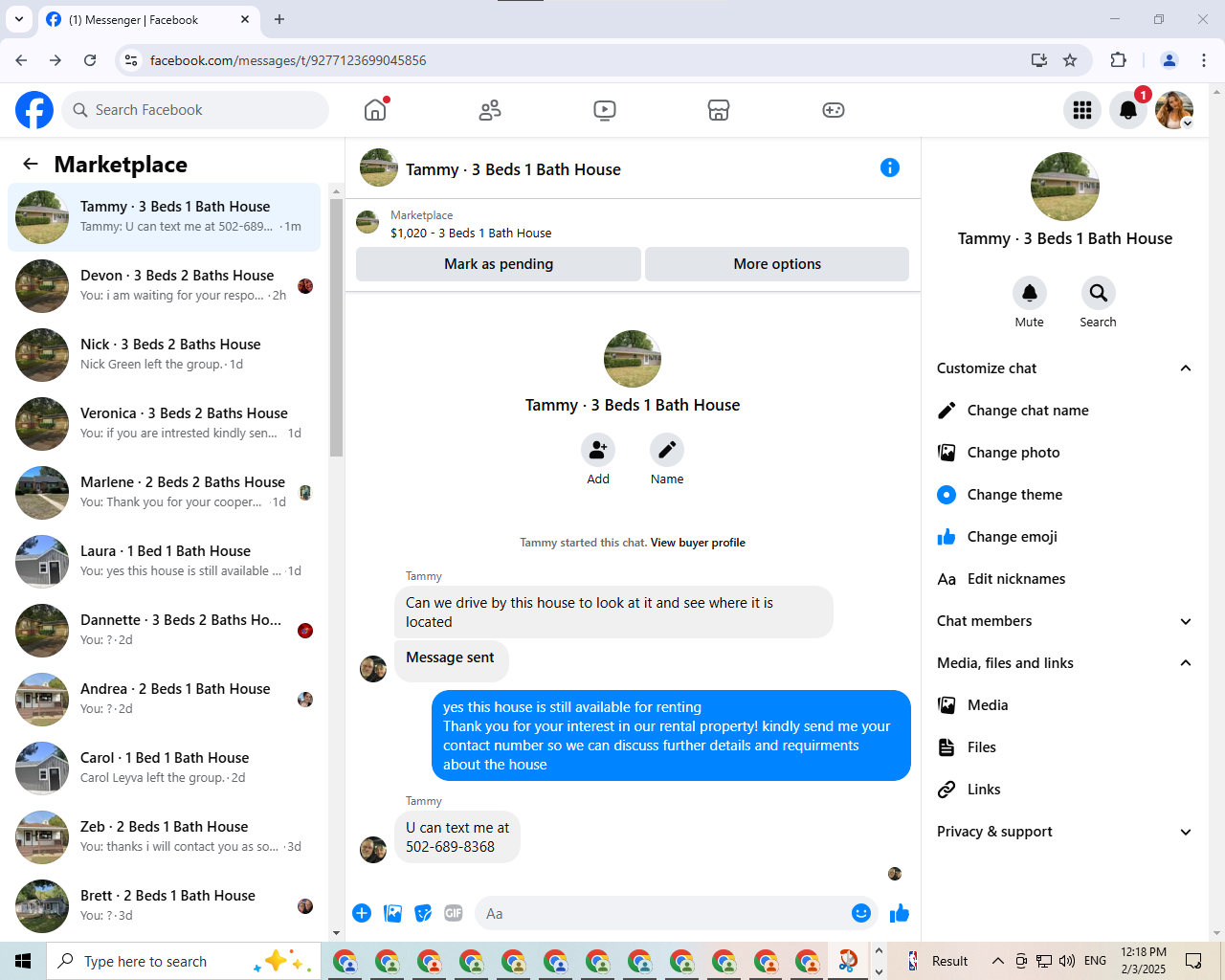Go to Facebook home feed icon
Screen dimensions: 1225x980
(x=375, y=110)
